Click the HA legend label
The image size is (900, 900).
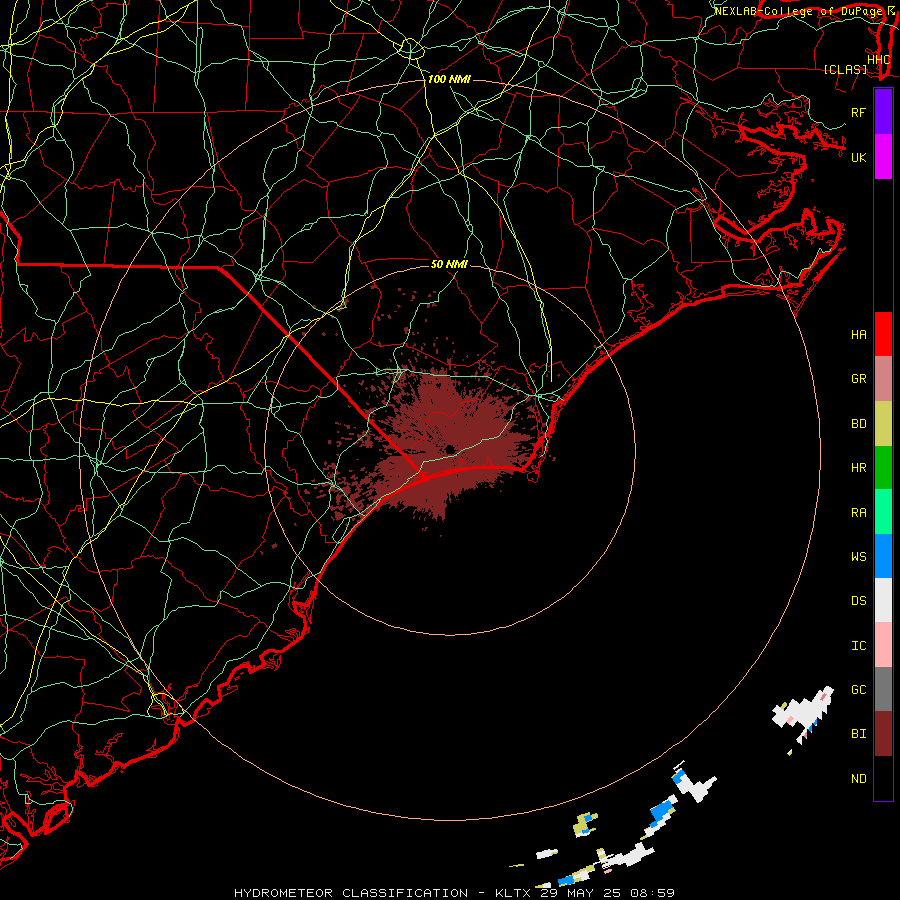858,335
